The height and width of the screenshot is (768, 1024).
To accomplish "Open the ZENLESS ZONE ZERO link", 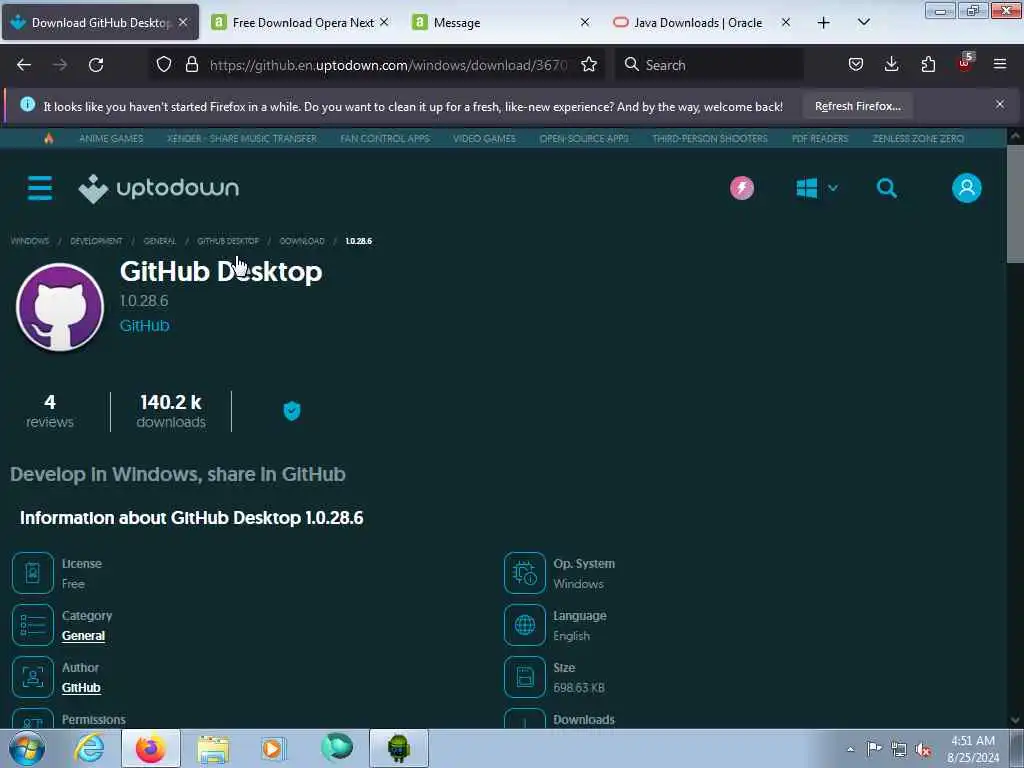I will tap(918, 138).
